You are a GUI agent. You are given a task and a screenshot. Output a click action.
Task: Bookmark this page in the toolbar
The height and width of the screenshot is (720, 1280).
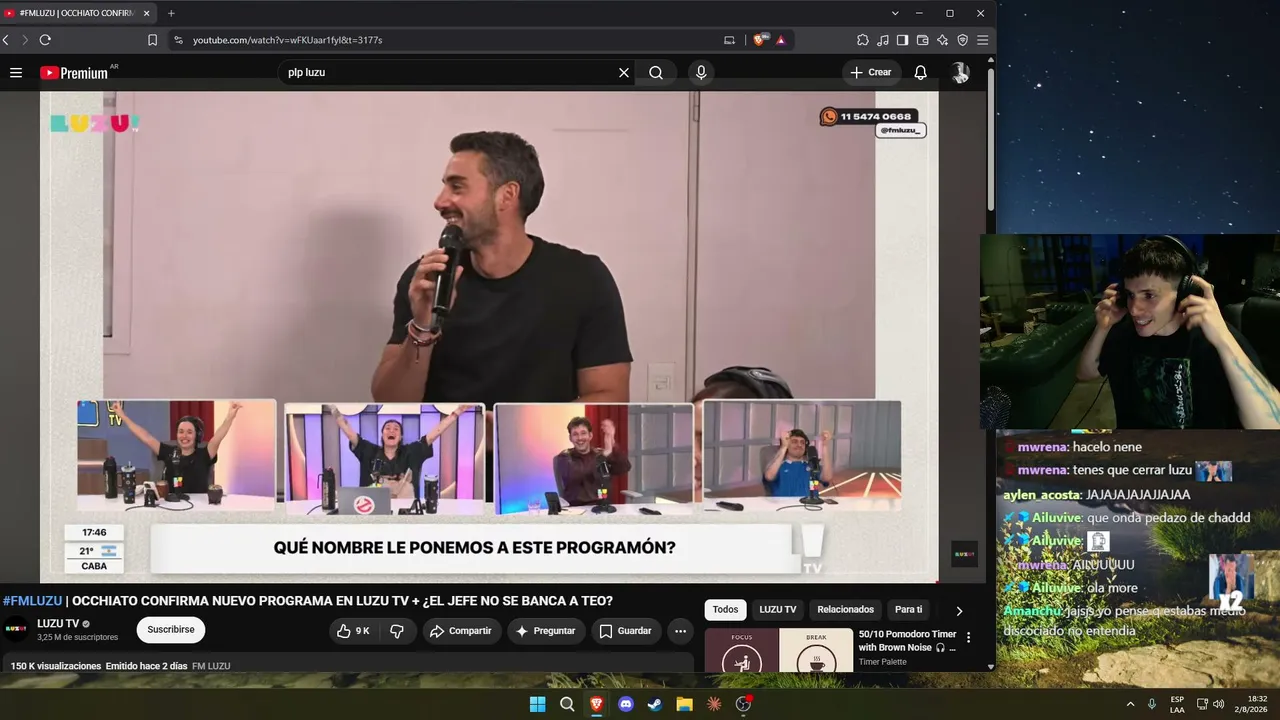click(152, 40)
